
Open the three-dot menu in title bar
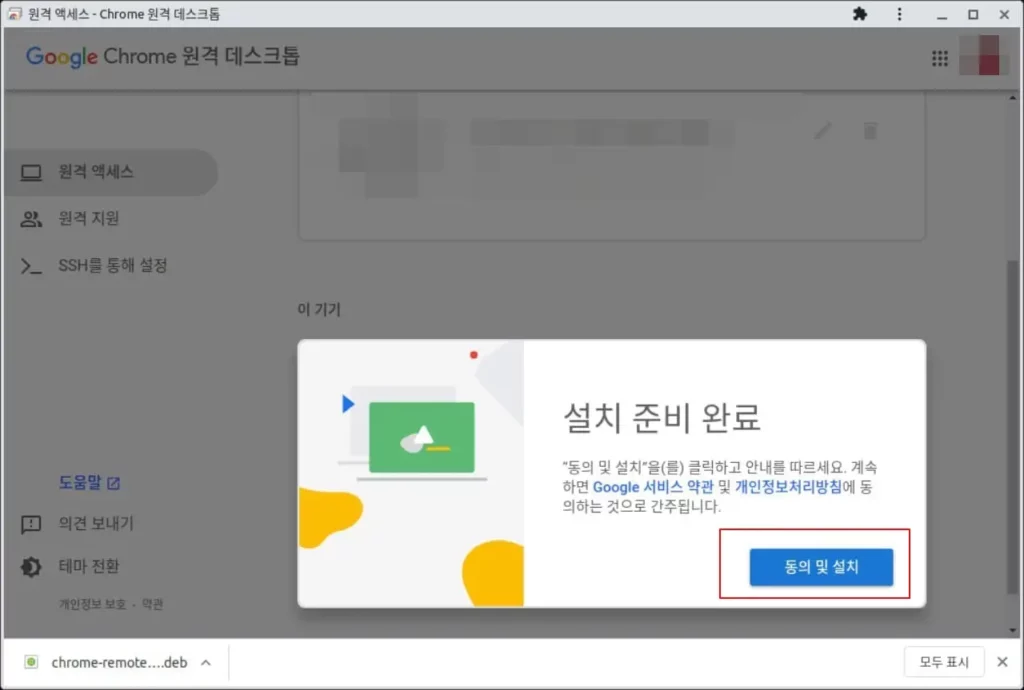tap(899, 14)
